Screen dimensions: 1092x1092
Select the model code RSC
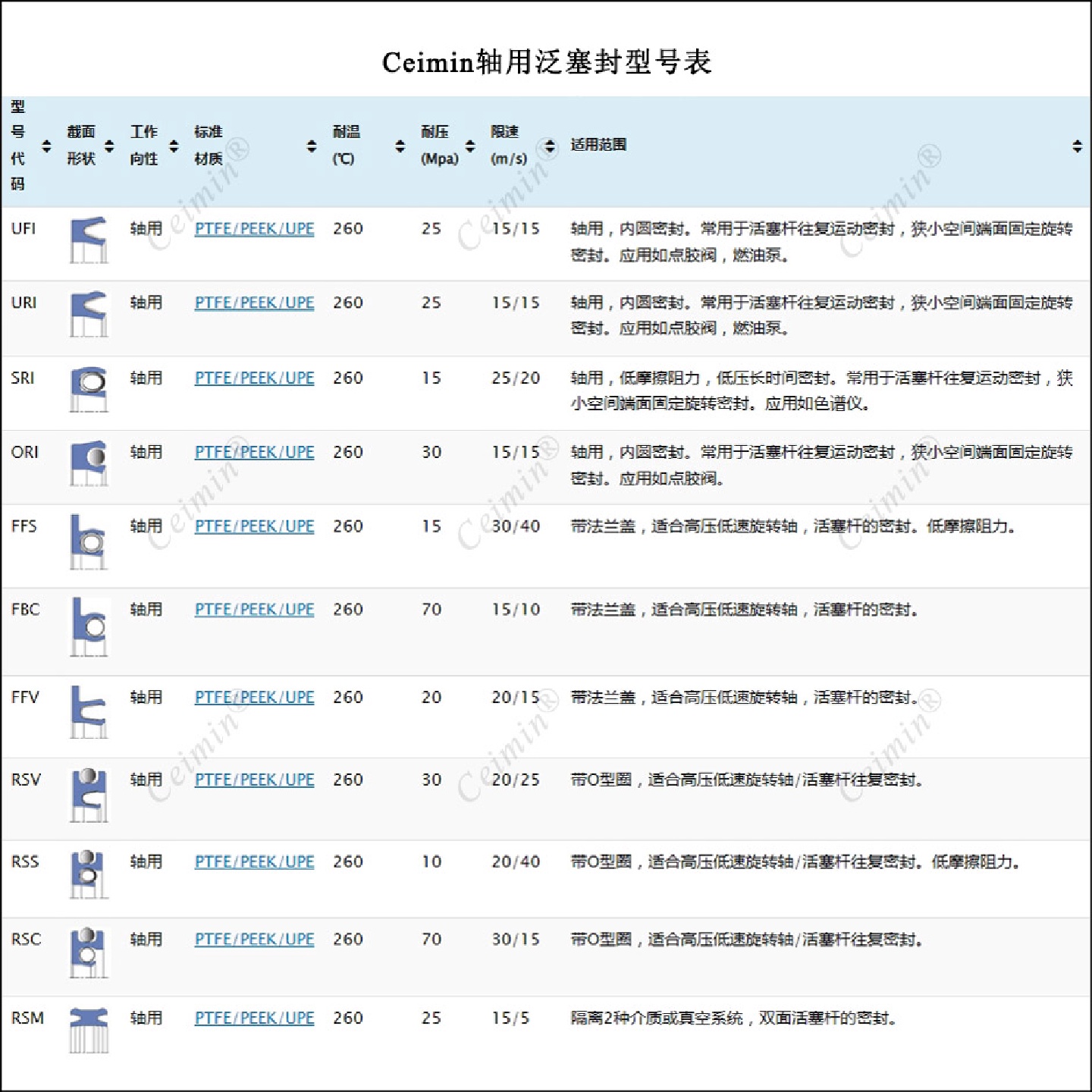(26, 940)
